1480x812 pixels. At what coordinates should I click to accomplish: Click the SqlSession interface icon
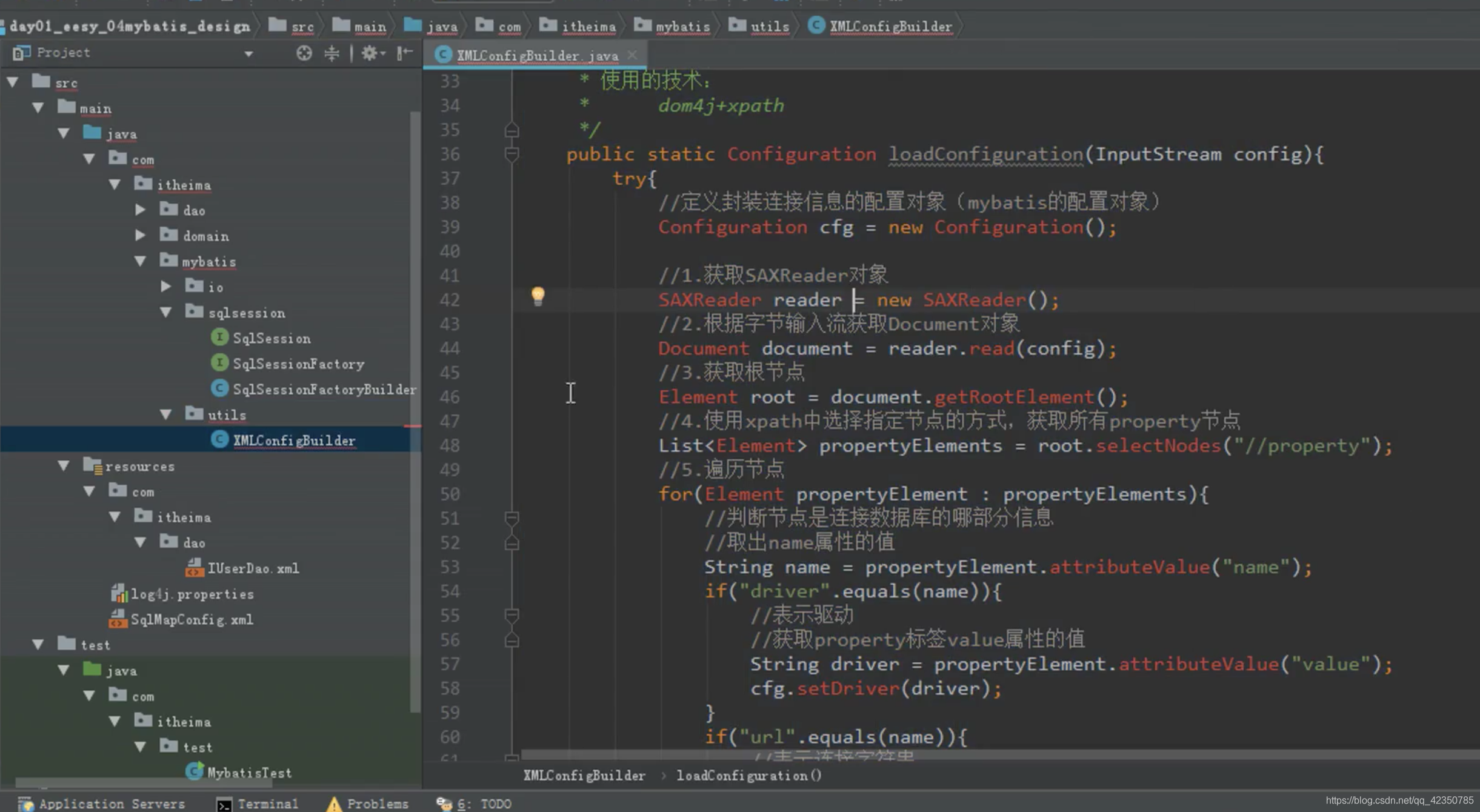[x=219, y=337]
